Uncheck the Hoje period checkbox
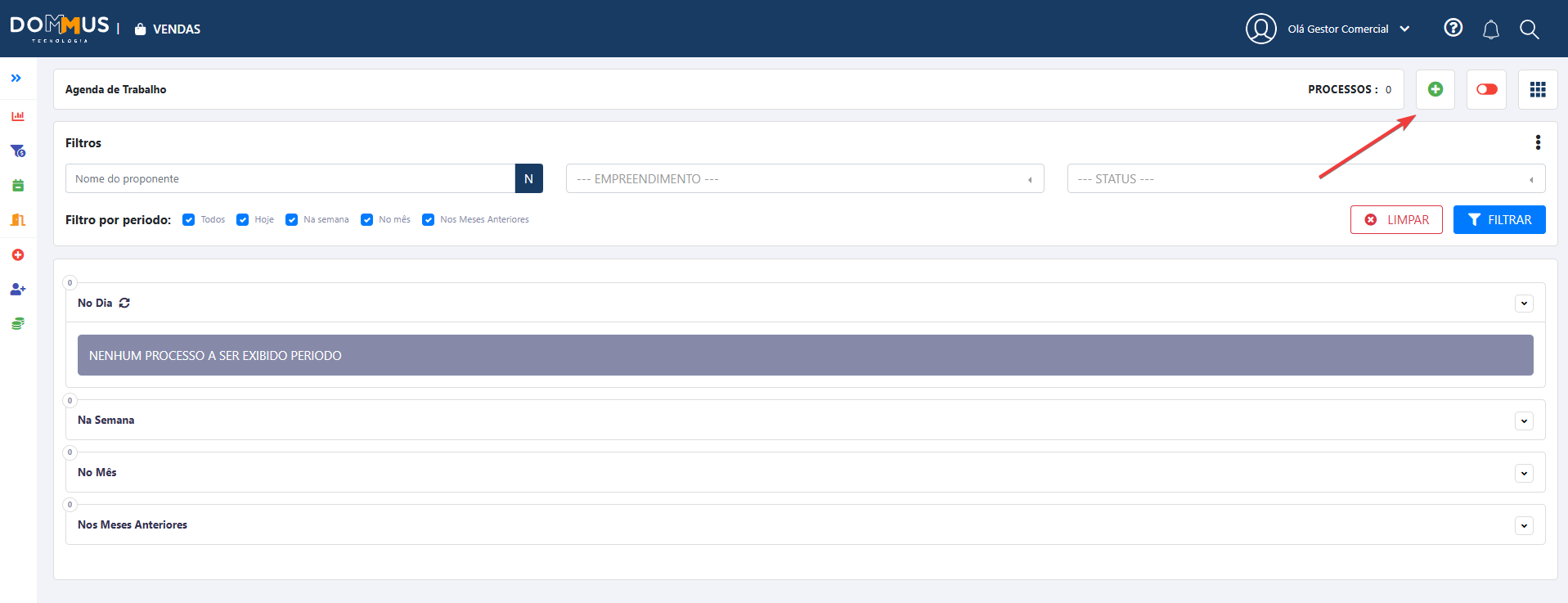 [243, 220]
